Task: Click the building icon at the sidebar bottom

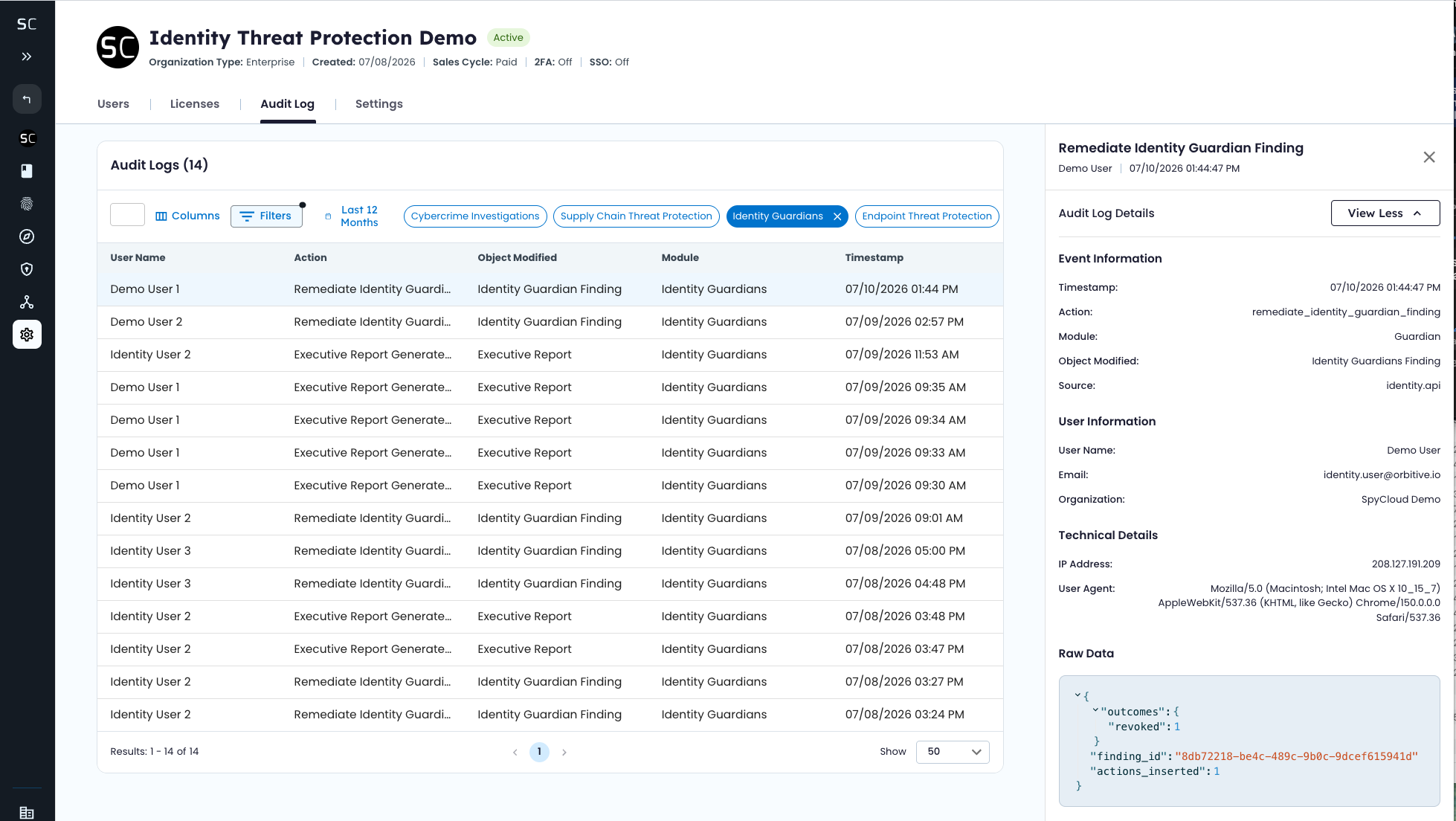Action: [x=27, y=812]
